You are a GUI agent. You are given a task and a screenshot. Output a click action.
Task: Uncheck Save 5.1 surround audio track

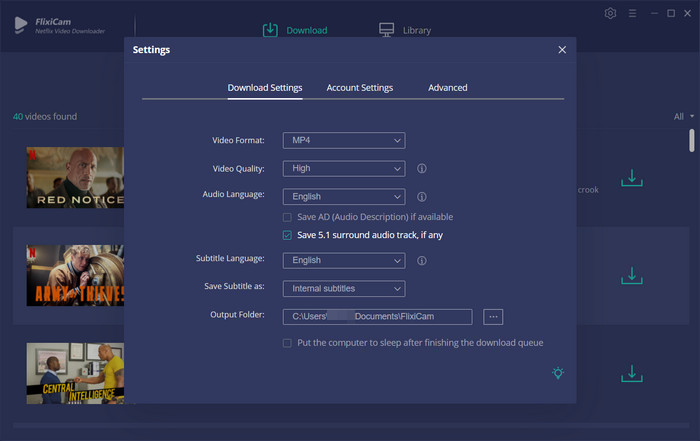(x=288, y=236)
